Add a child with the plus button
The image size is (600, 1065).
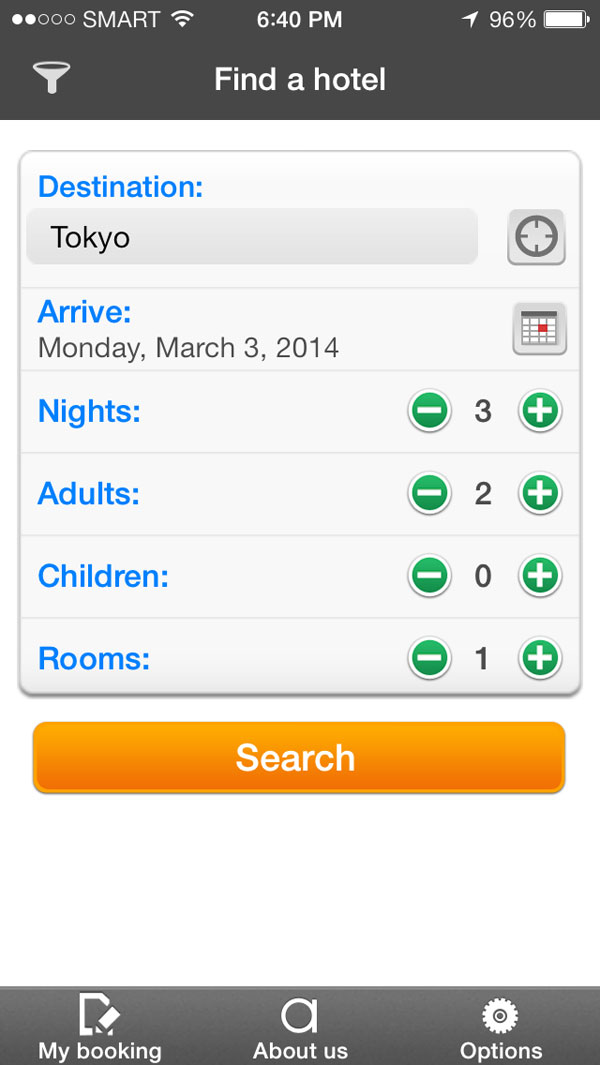539,576
